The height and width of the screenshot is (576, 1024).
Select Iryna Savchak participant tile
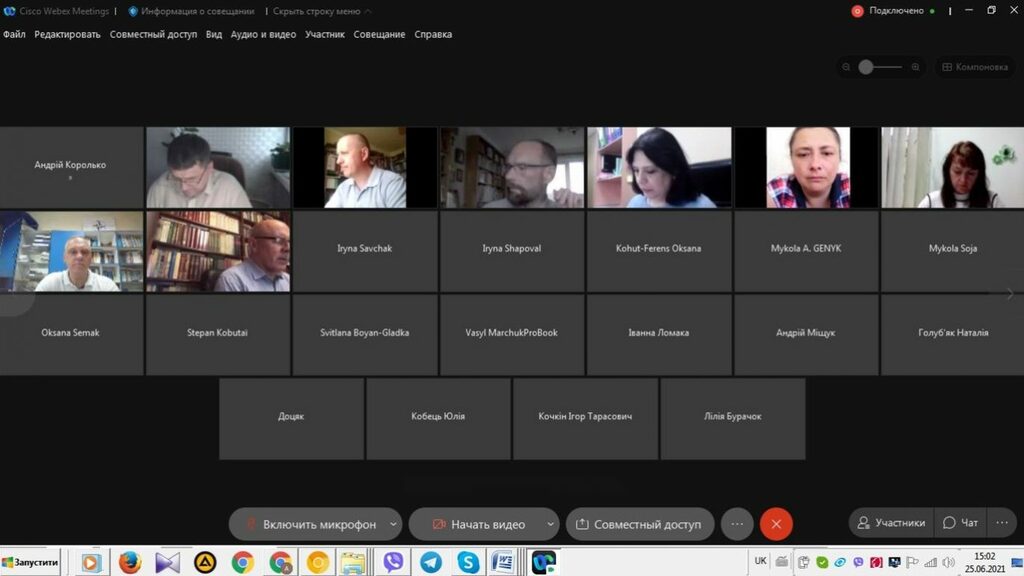[365, 249]
